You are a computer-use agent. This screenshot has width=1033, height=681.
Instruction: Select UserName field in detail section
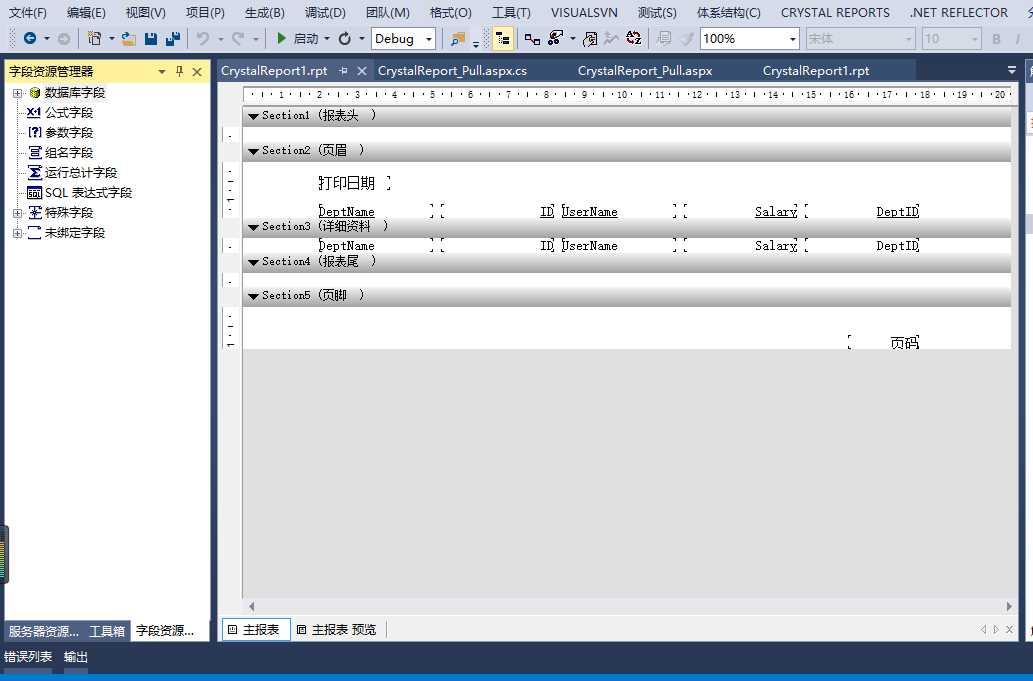pos(619,246)
